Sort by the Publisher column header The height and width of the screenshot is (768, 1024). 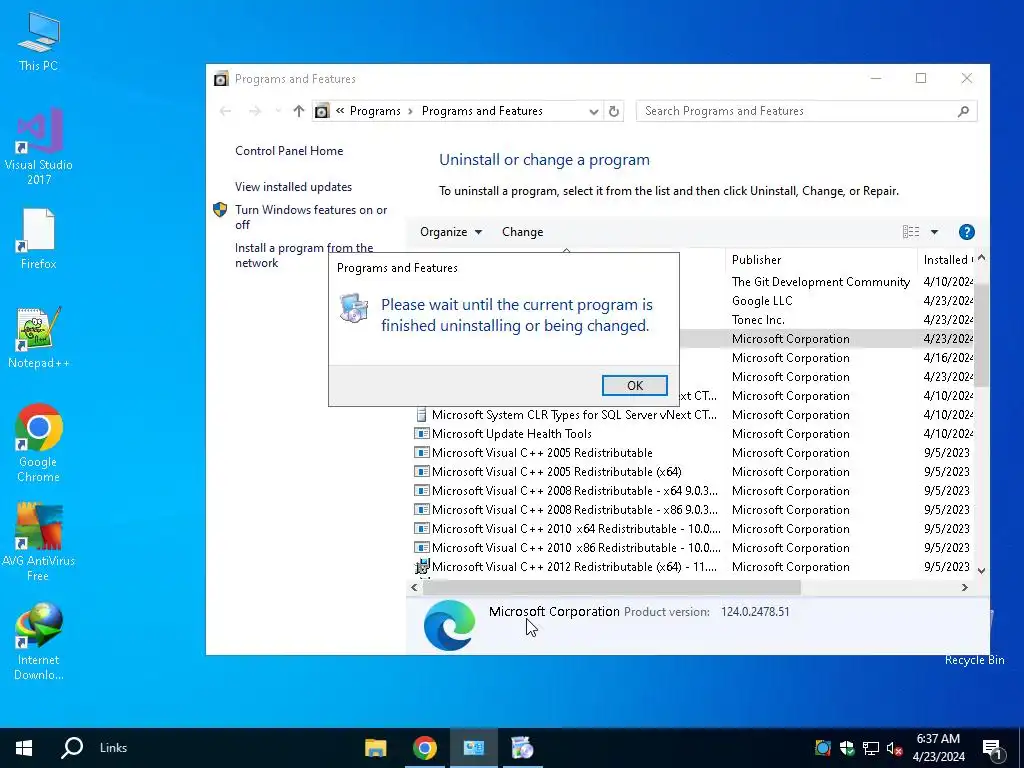coord(820,260)
